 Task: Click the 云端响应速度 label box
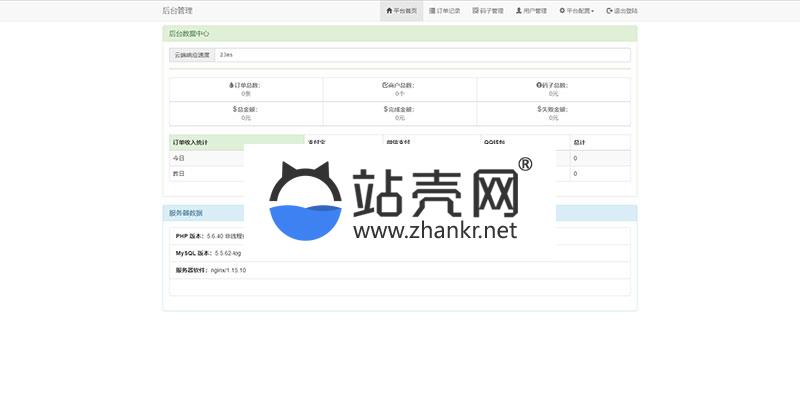pos(192,54)
